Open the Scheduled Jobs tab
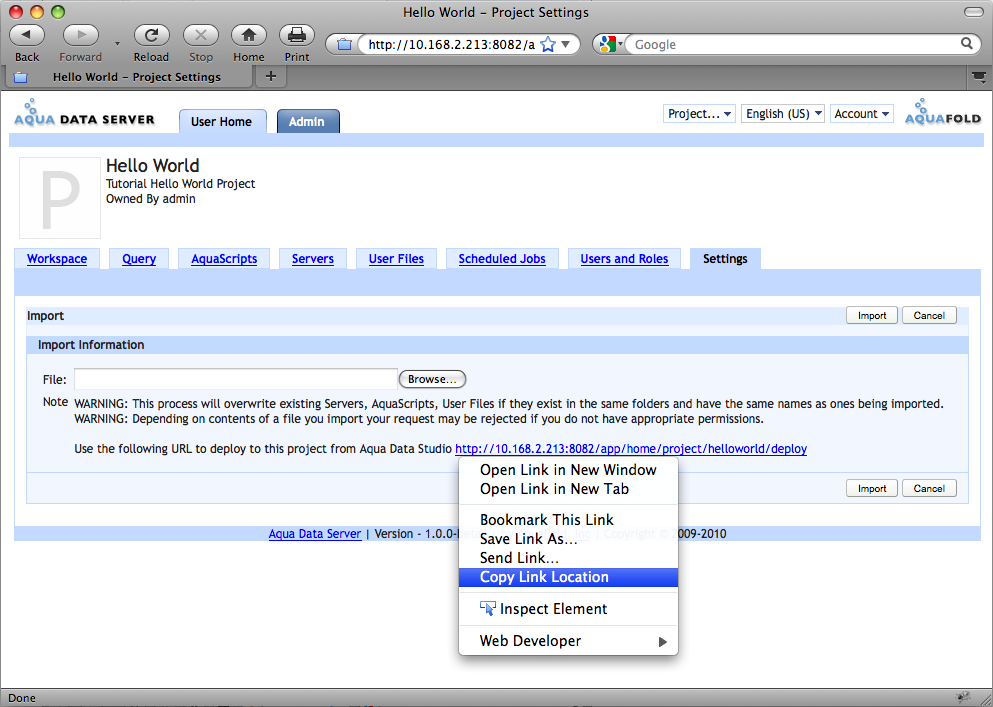Screen dimensions: 993x707 point(502,258)
